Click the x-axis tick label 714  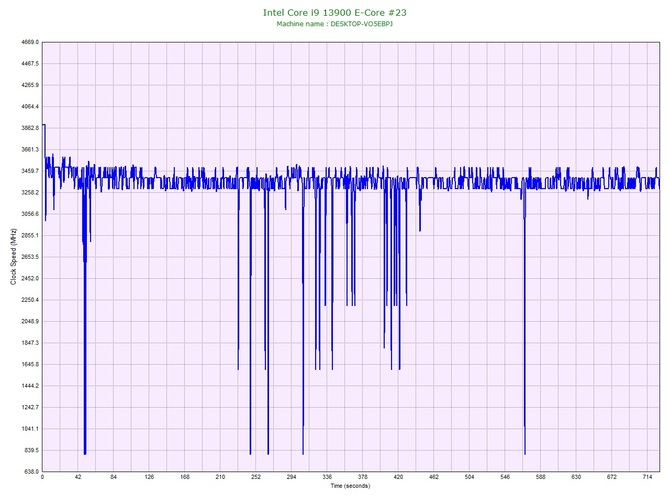647,477
